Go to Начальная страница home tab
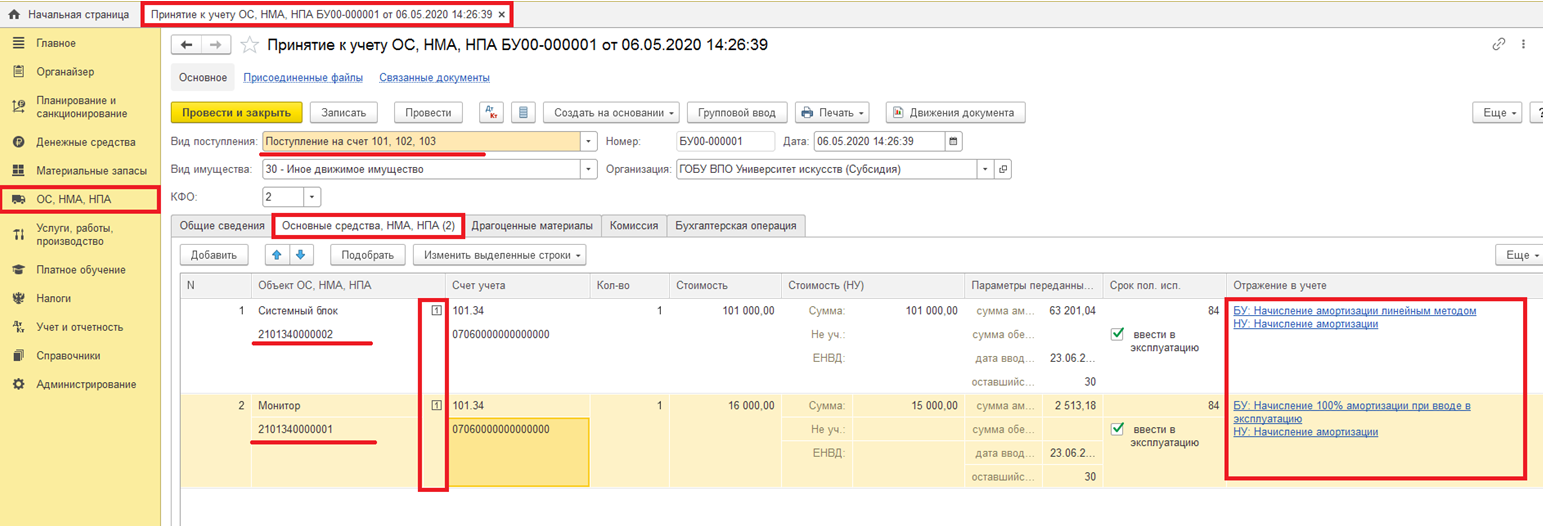Image resolution: width=1543 pixels, height=526 pixels. (x=69, y=14)
